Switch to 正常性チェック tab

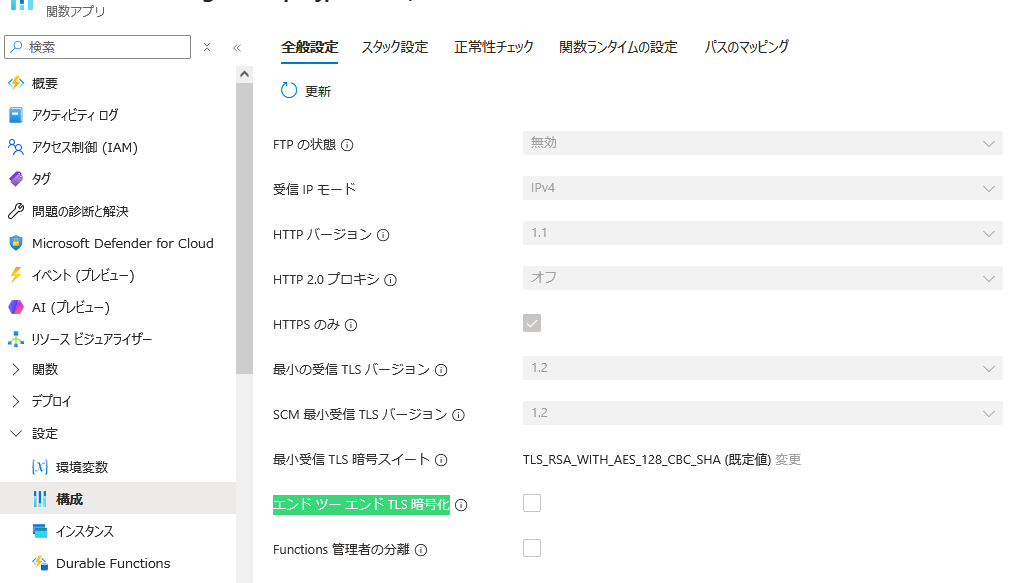click(493, 47)
